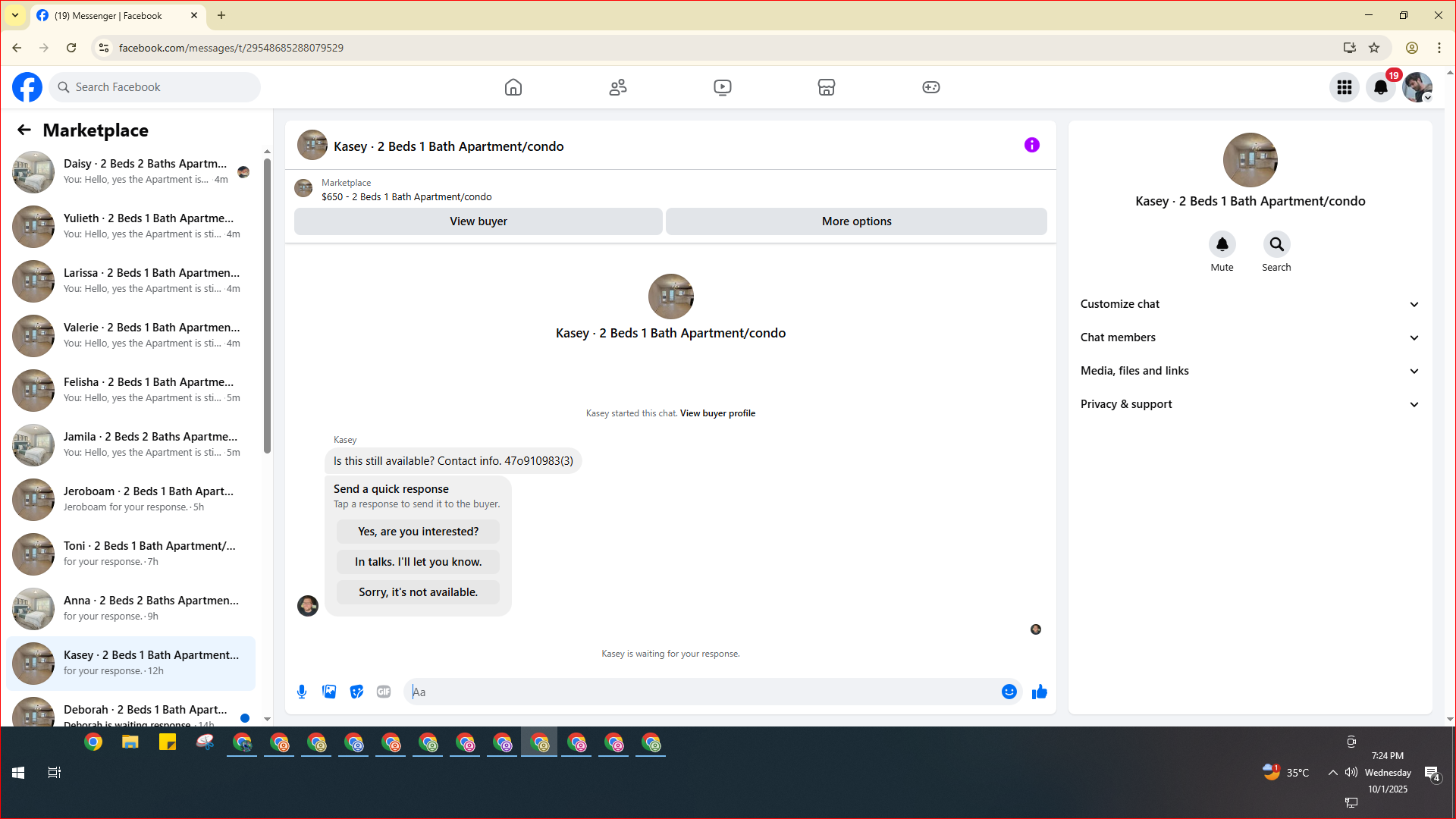Send 'Sorry, it's not available.' reply
Screen dimensions: 1456x819
coord(419,592)
